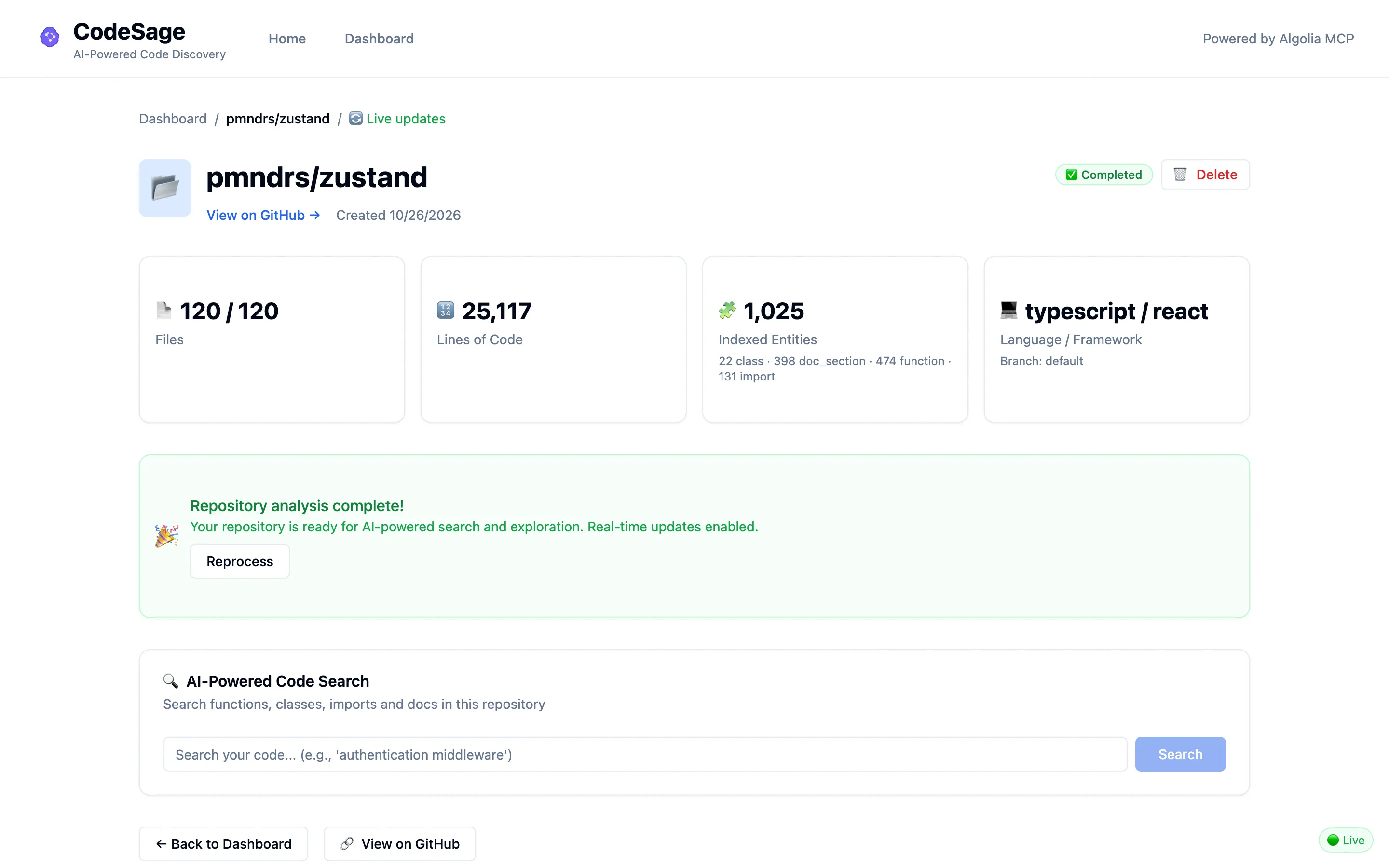
Task: Click bottom View on GitHub button
Action: [399, 843]
